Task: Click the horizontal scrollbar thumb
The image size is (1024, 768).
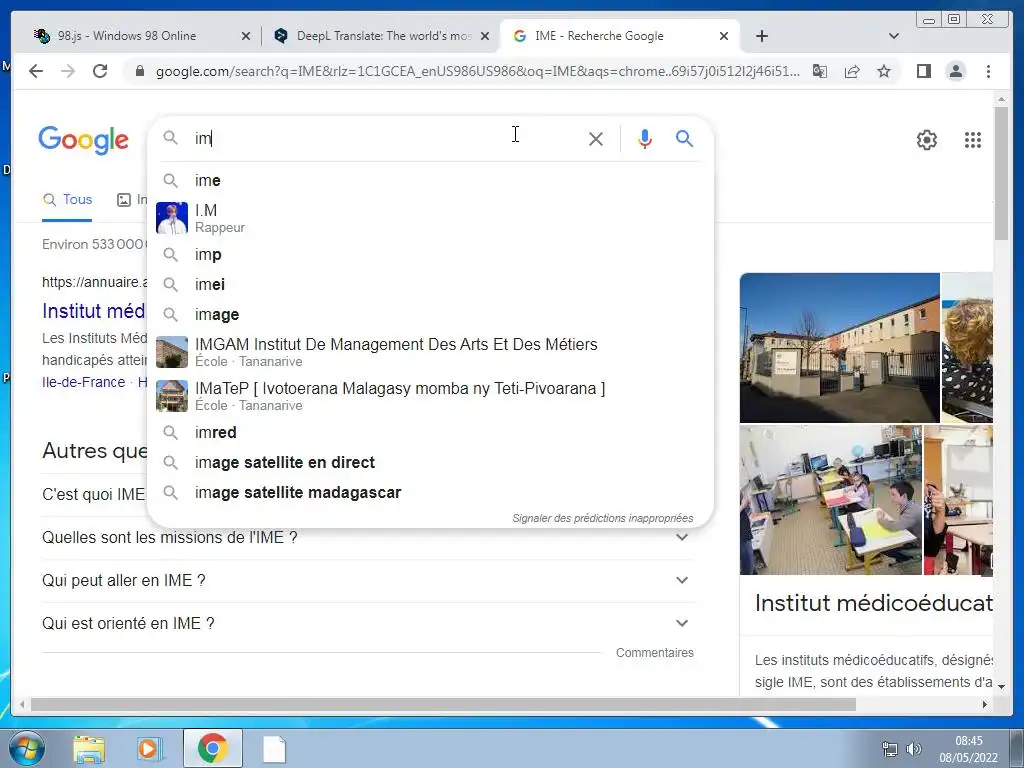Action: 443,704
